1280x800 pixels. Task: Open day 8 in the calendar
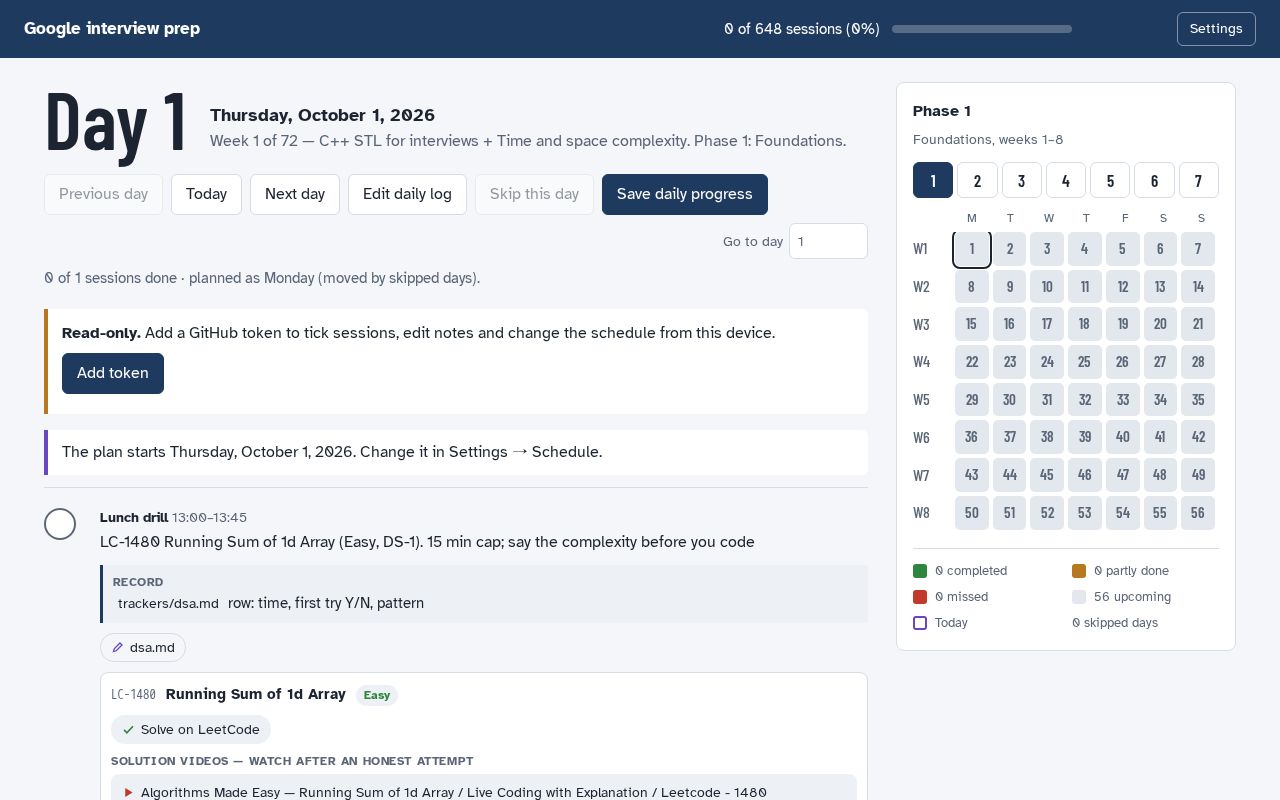(972, 287)
